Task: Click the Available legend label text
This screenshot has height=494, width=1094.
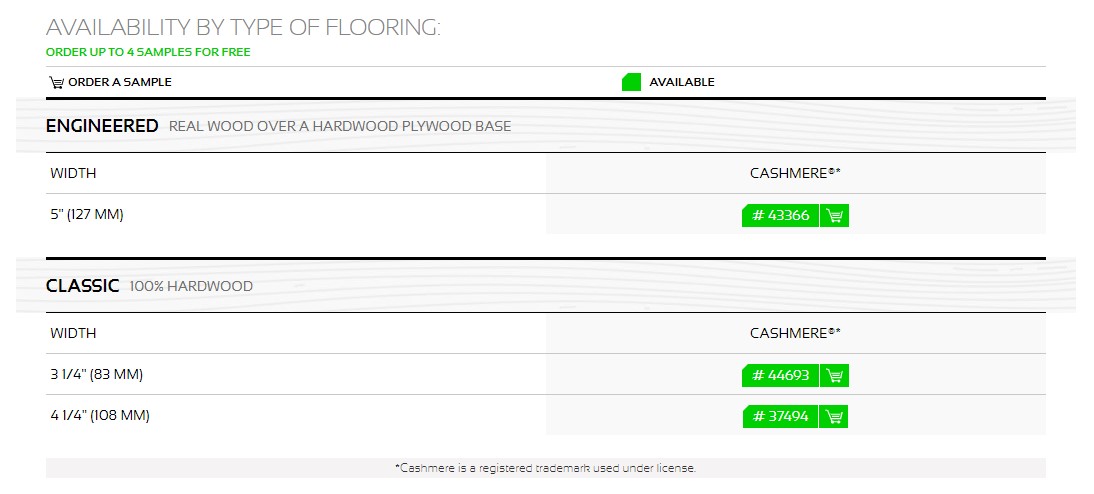Action: (682, 82)
